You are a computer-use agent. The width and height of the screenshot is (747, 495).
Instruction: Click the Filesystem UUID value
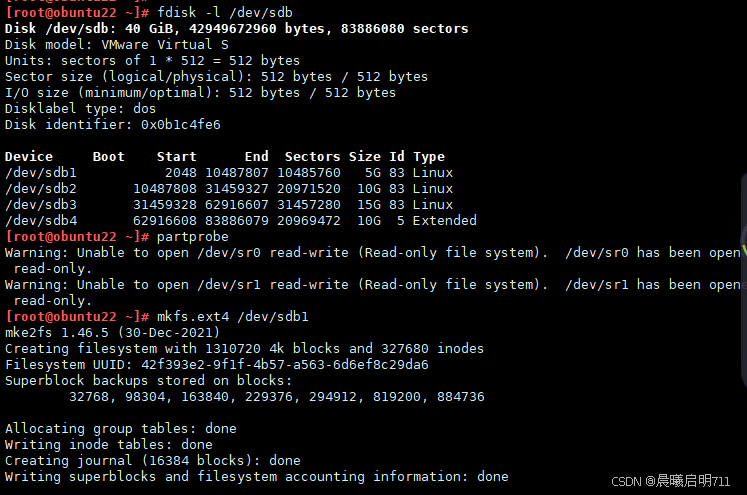284,364
